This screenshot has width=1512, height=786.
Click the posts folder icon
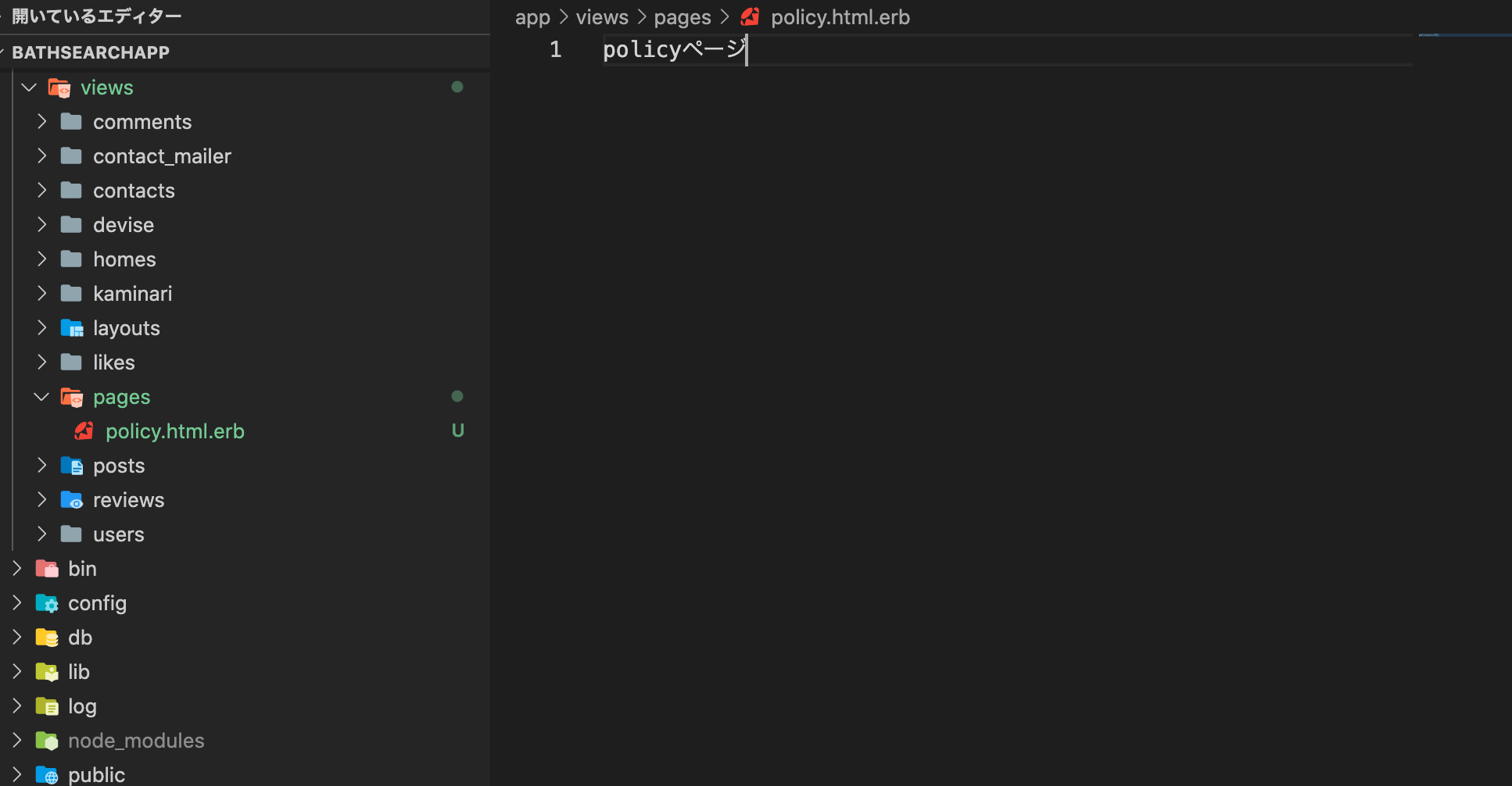(72, 466)
